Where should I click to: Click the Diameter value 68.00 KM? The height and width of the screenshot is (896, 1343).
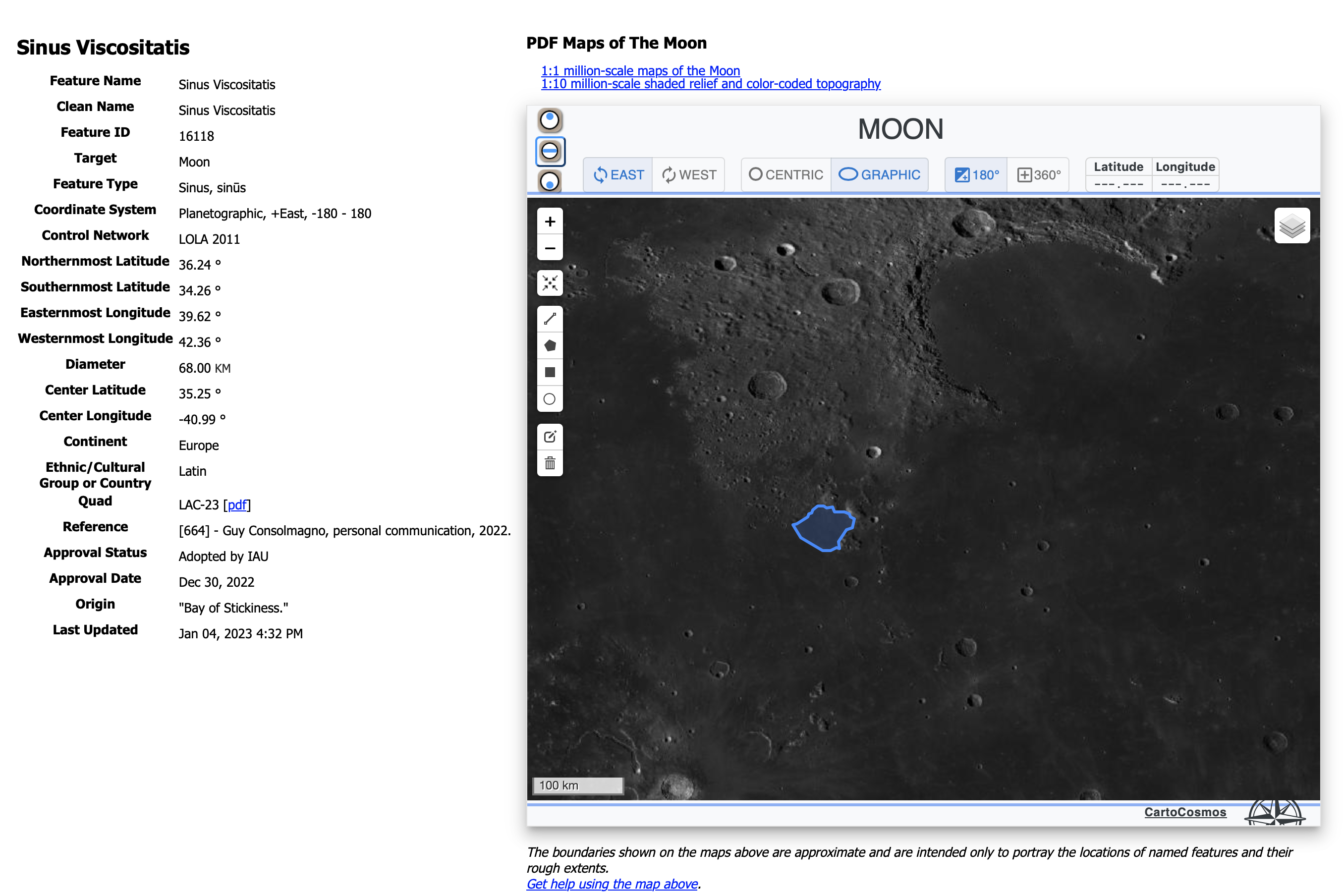tap(205, 369)
